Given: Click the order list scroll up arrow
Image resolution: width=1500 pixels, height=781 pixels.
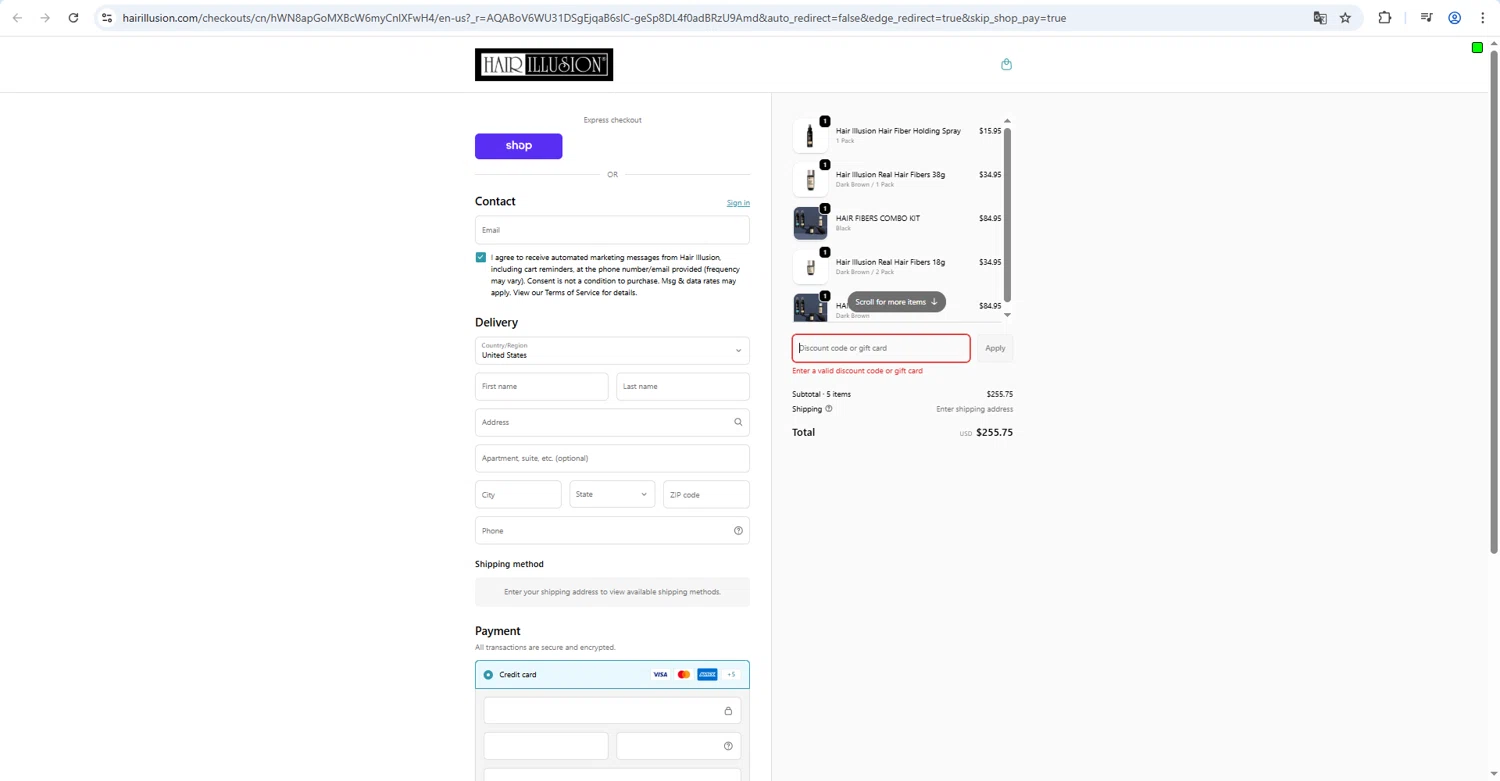Looking at the screenshot, I should click(1007, 121).
